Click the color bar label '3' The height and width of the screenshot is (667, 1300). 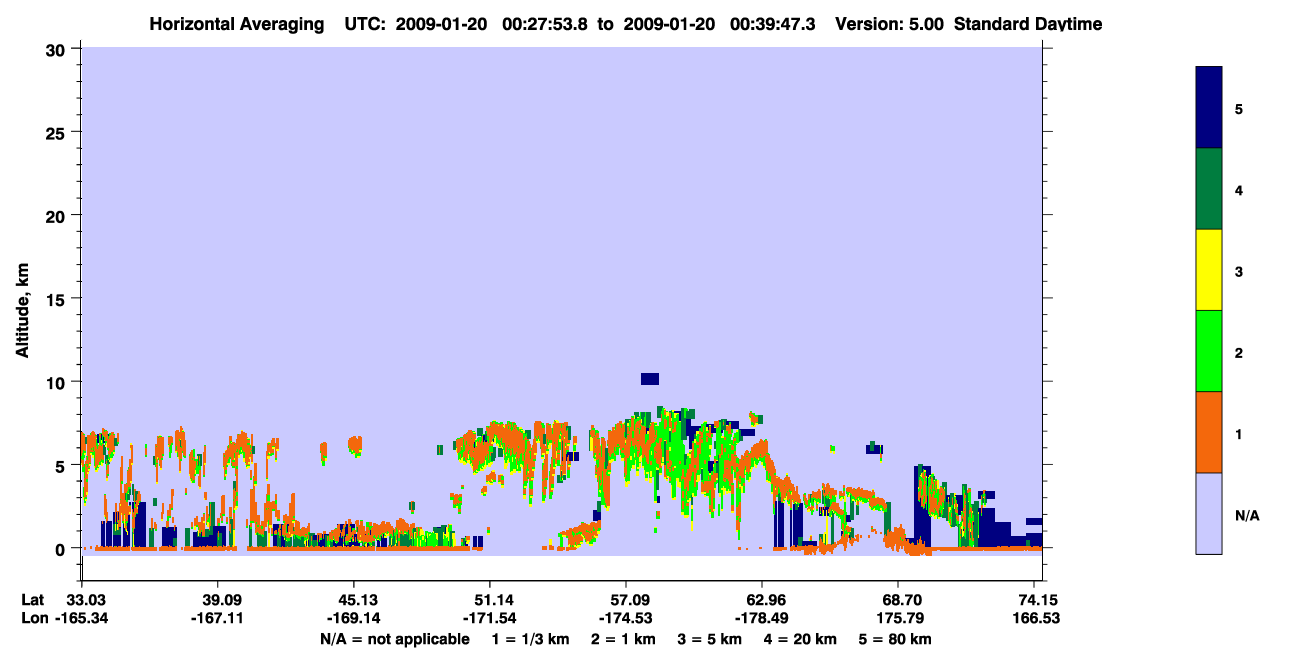pos(1239,270)
